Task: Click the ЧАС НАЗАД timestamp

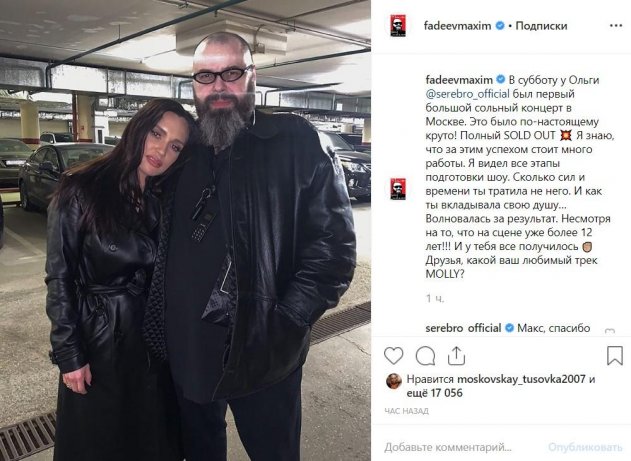Action: 406,411
